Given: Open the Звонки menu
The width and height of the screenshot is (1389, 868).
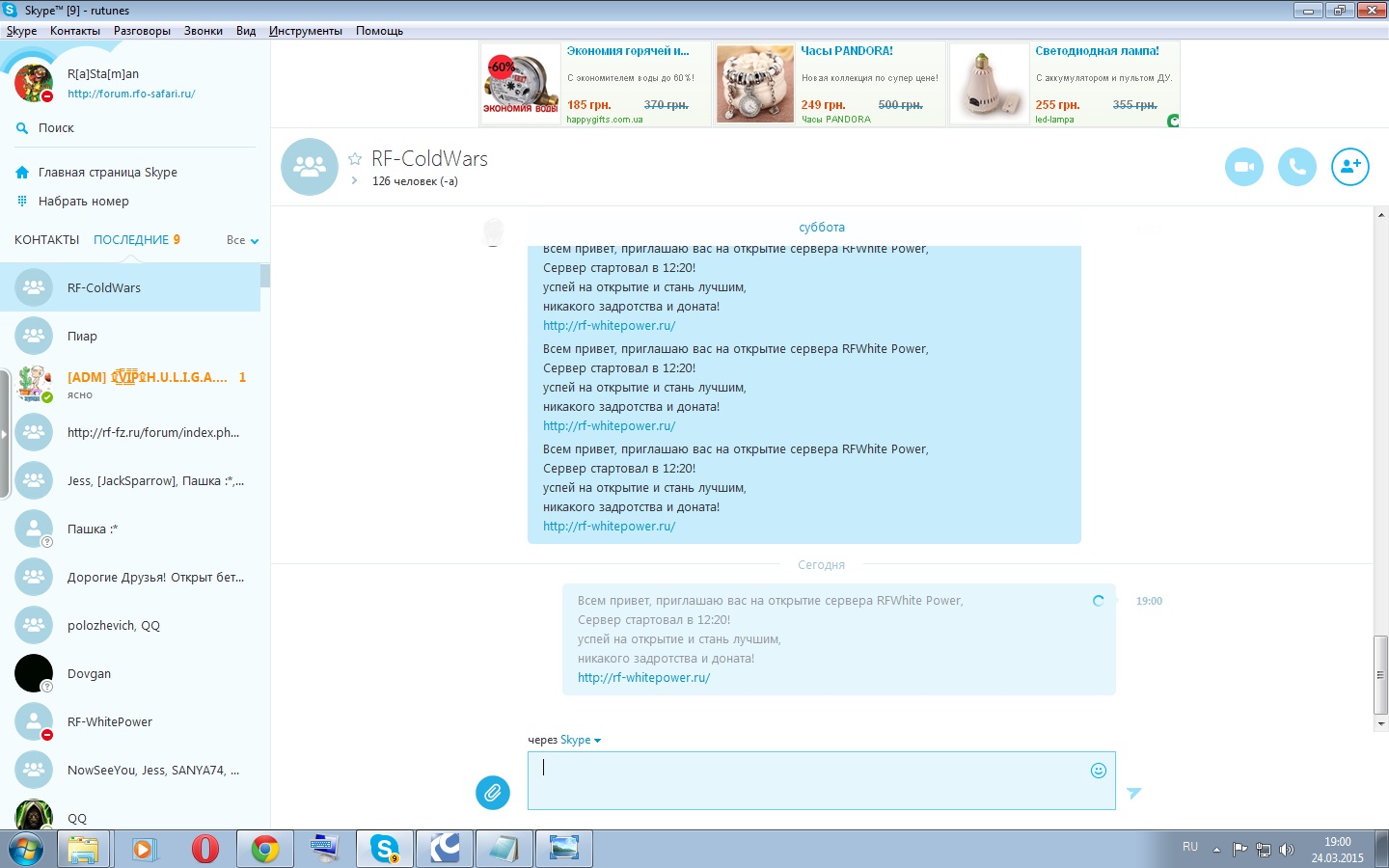Looking at the screenshot, I should [x=203, y=31].
